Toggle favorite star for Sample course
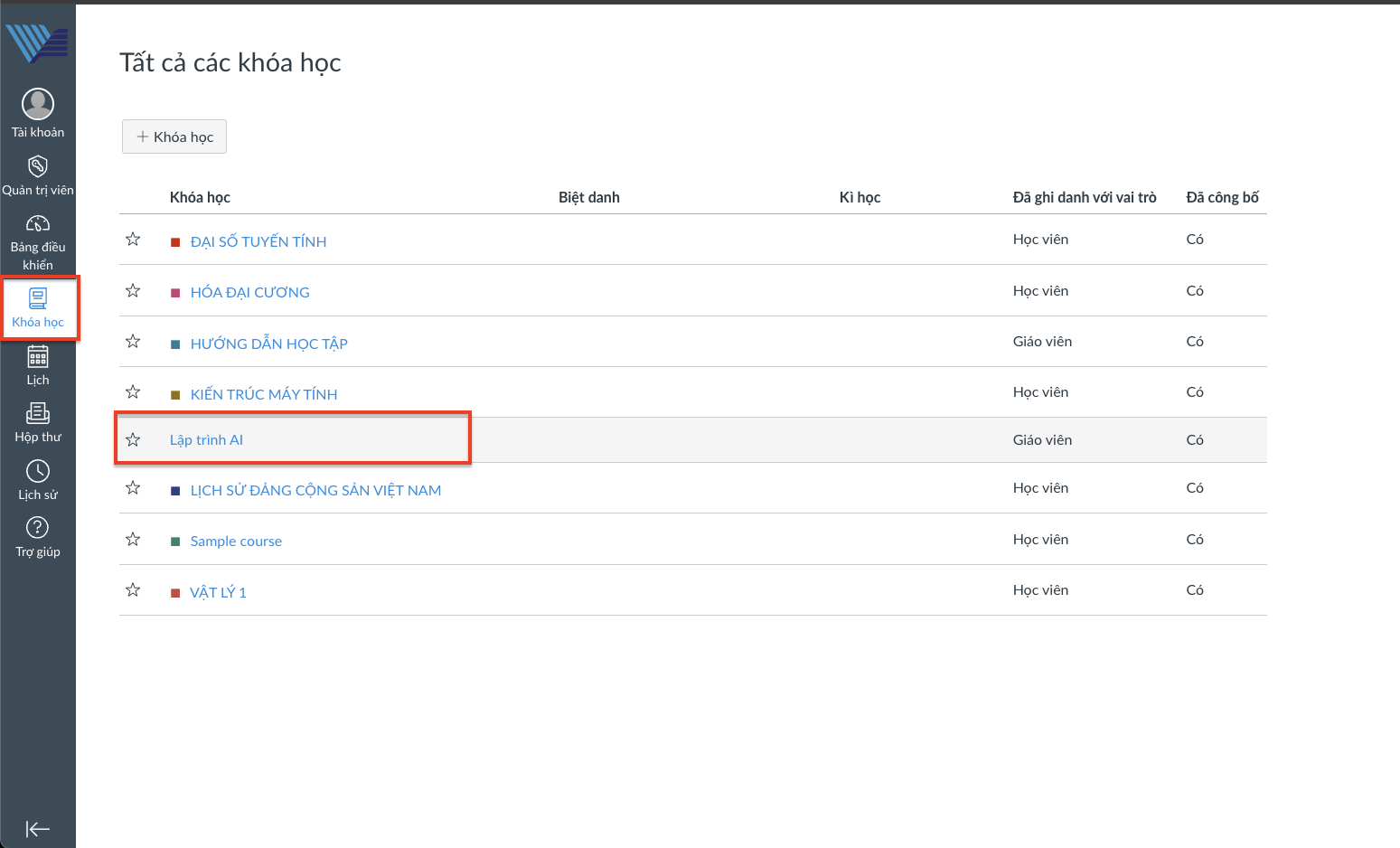Image resolution: width=1400 pixels, height=848 pixels. [x=133, y=540]
